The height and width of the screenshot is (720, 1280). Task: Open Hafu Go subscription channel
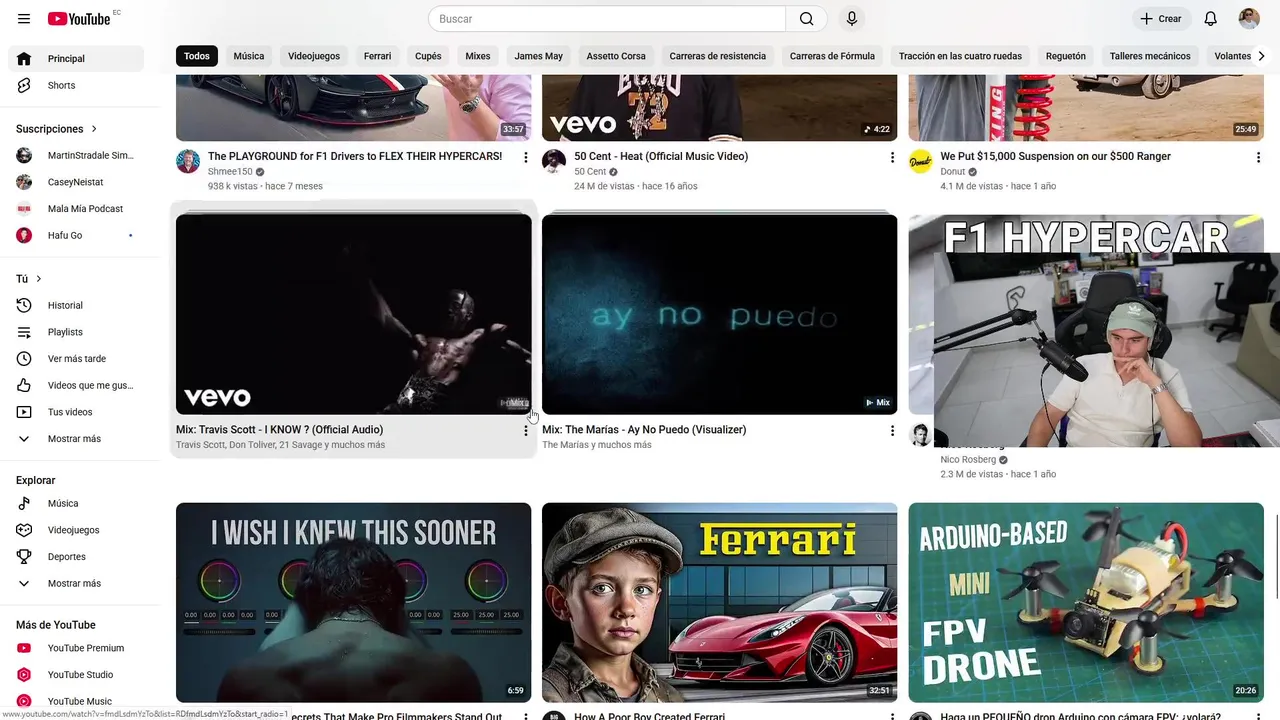pos(76,235)
